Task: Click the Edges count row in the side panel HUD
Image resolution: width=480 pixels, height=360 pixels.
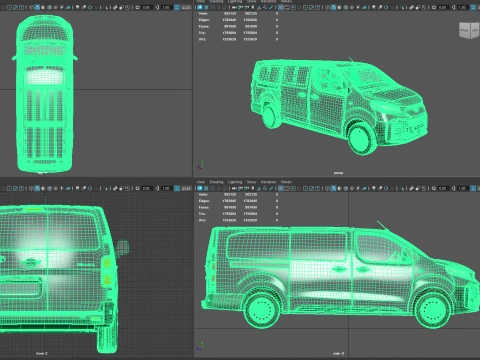Action: click(238, 201)
